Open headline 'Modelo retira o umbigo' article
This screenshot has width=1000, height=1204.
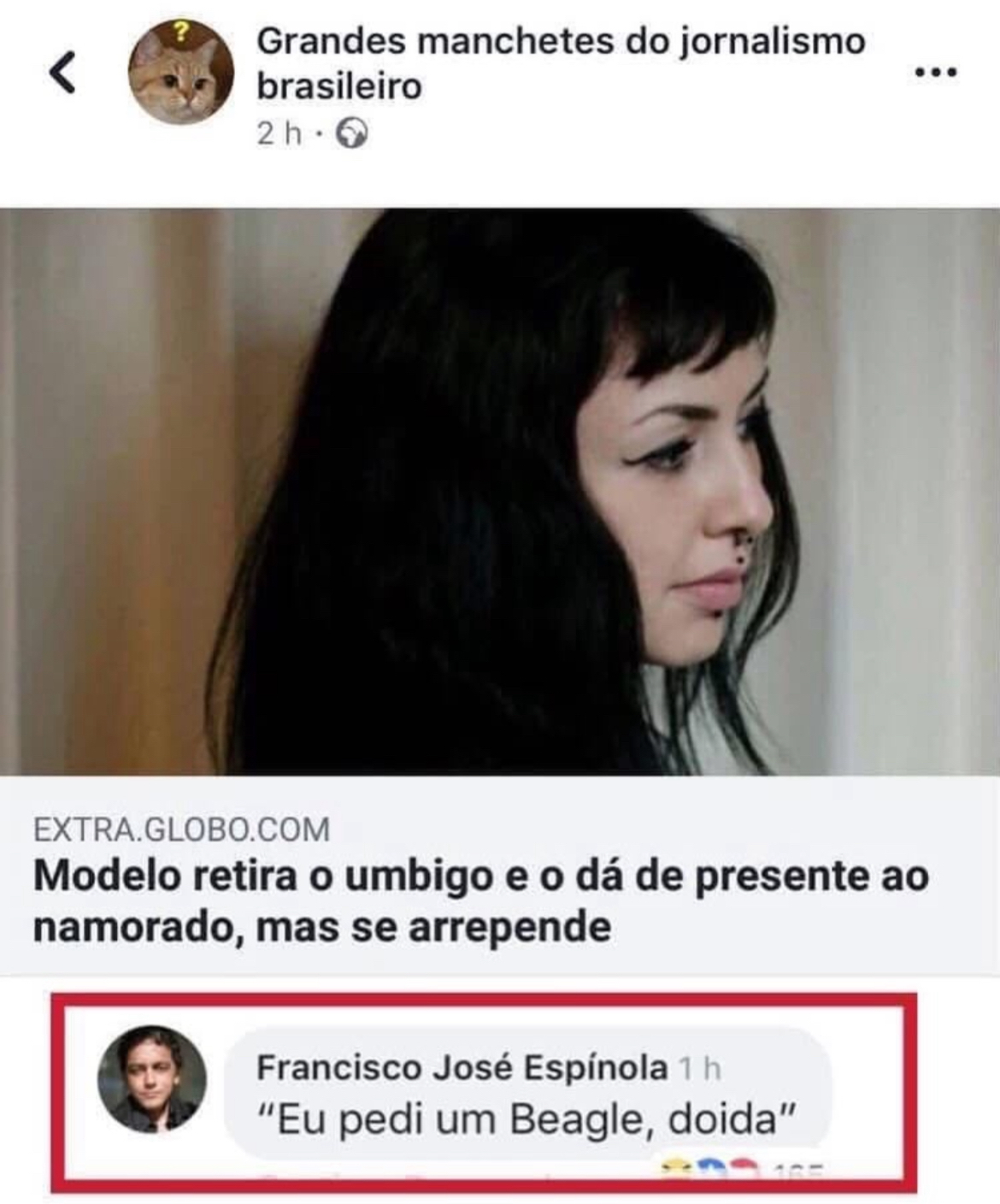[x=480, y=901]
